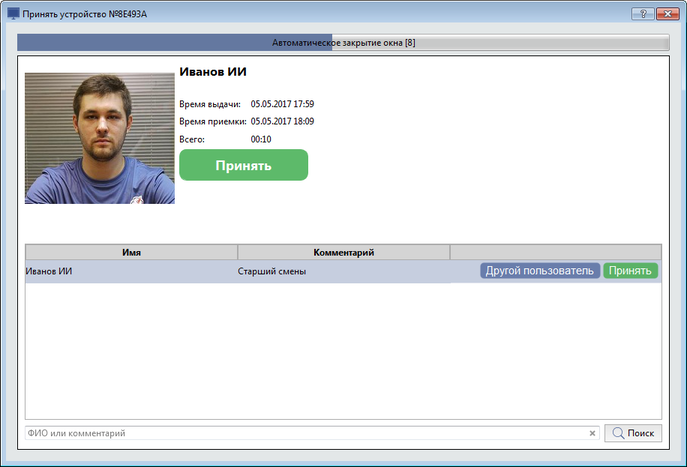Click the bold Иванов ИИ name heading

pyautogui.click(x=212, y=72)
